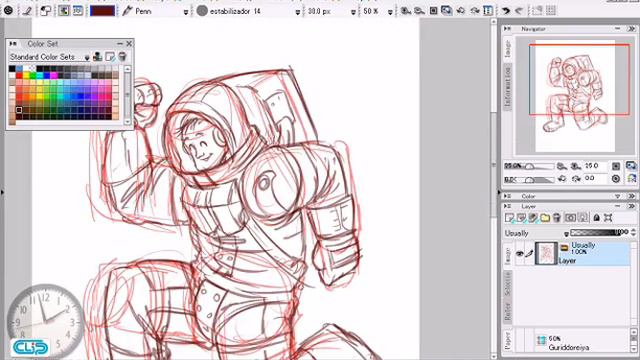
Task: Select the Paper tab in Layer panel
Action: pyautogui.click(x=508, y=340)
